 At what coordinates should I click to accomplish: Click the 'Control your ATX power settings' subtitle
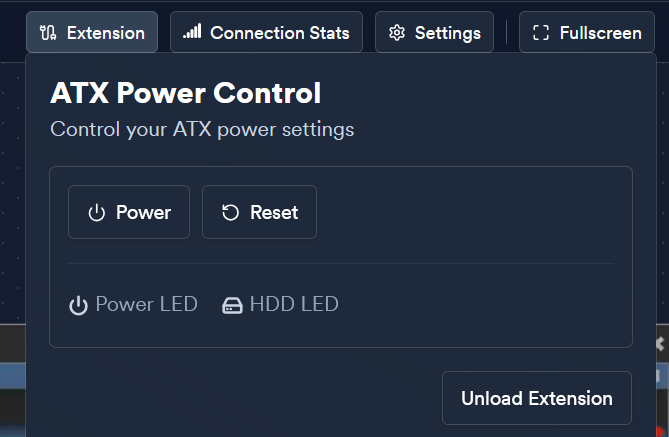pyautogui.click(x=202, y=129)
